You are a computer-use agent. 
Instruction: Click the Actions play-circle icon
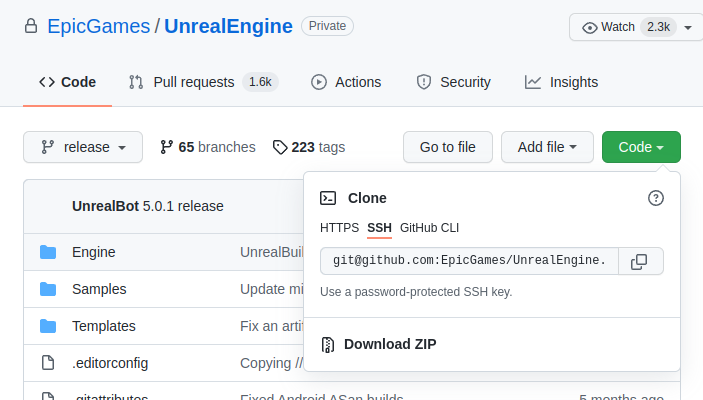click(319, 82)
